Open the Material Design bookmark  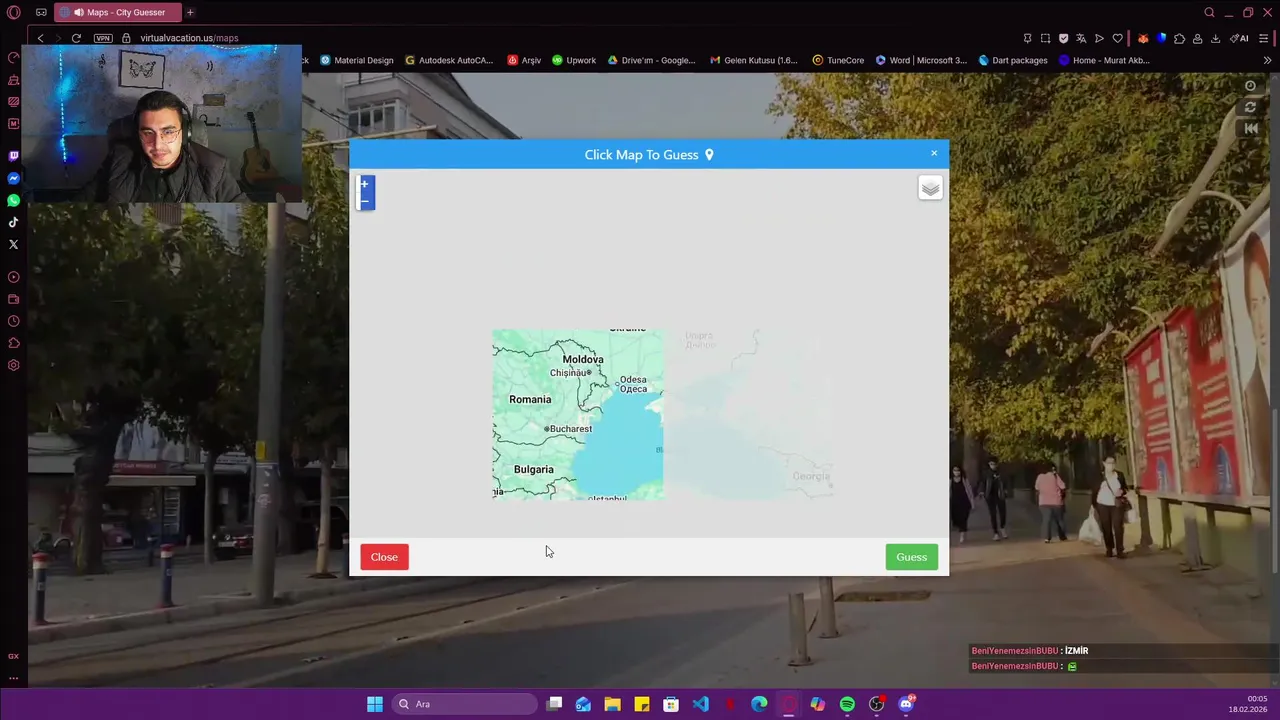pyautogui.click(x=356, y=60)
